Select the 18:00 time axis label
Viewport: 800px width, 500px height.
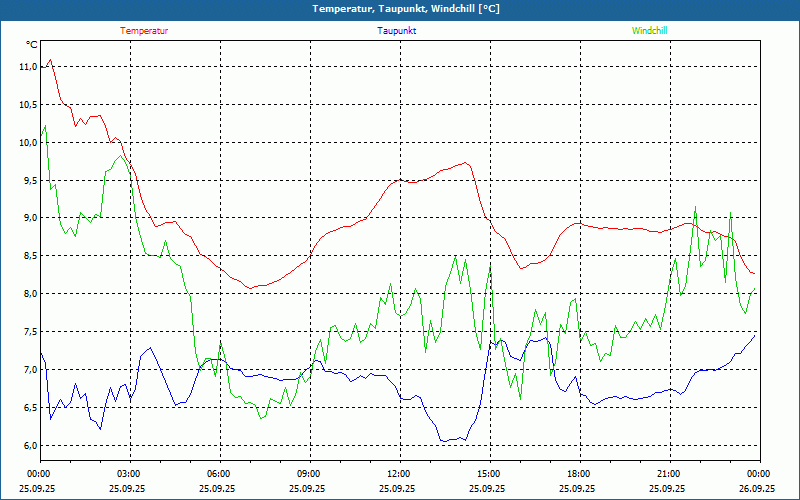[579, 473]
